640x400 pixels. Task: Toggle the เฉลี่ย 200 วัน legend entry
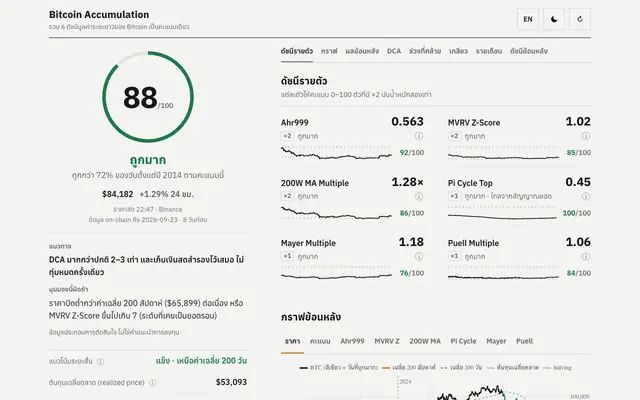(x=461, y=368)
